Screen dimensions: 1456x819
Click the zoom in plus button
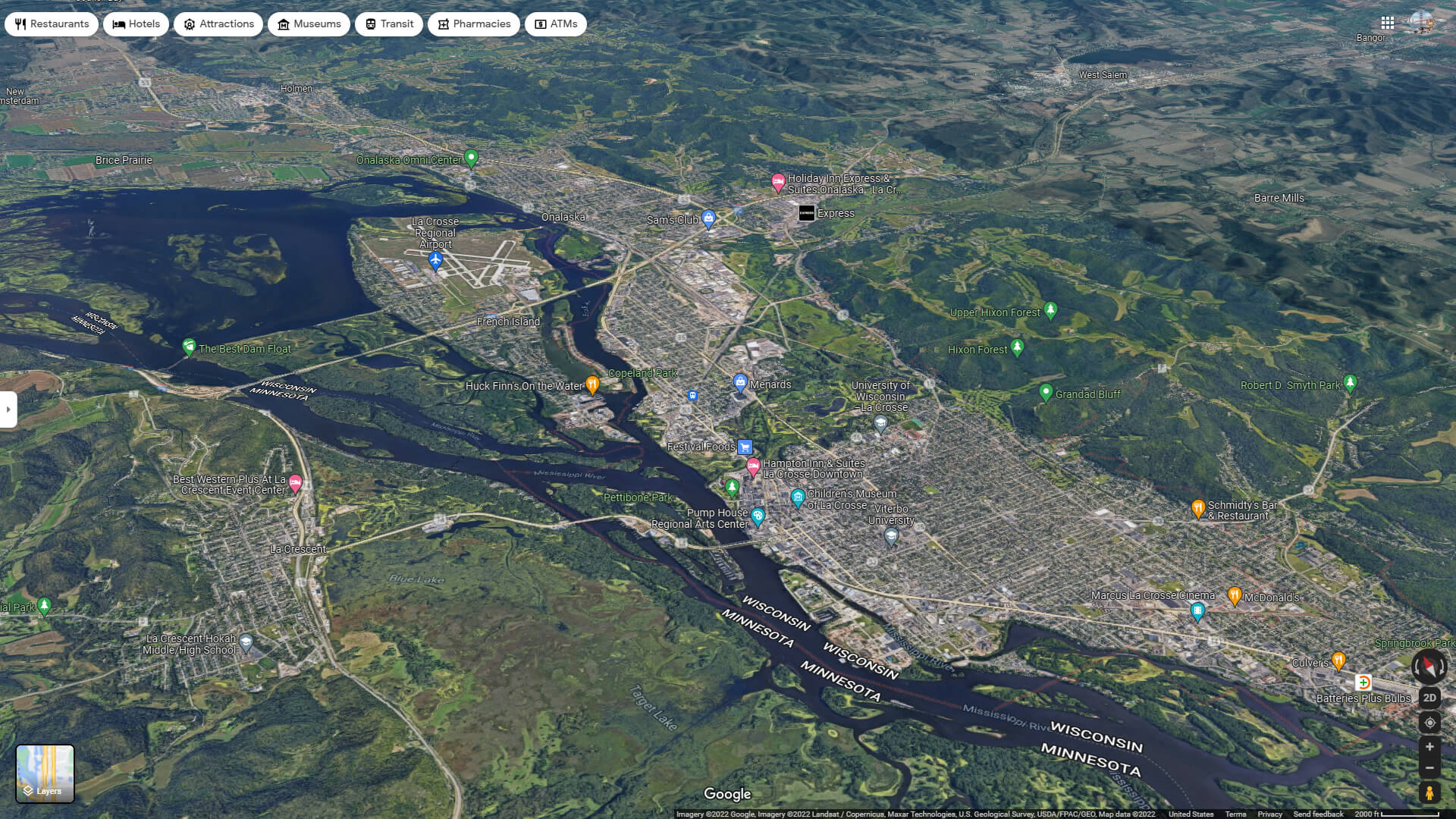pos(1429,747)
